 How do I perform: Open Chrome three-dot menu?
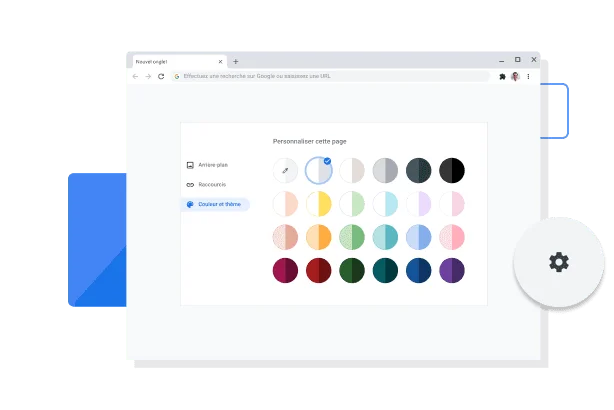[528, 76]
